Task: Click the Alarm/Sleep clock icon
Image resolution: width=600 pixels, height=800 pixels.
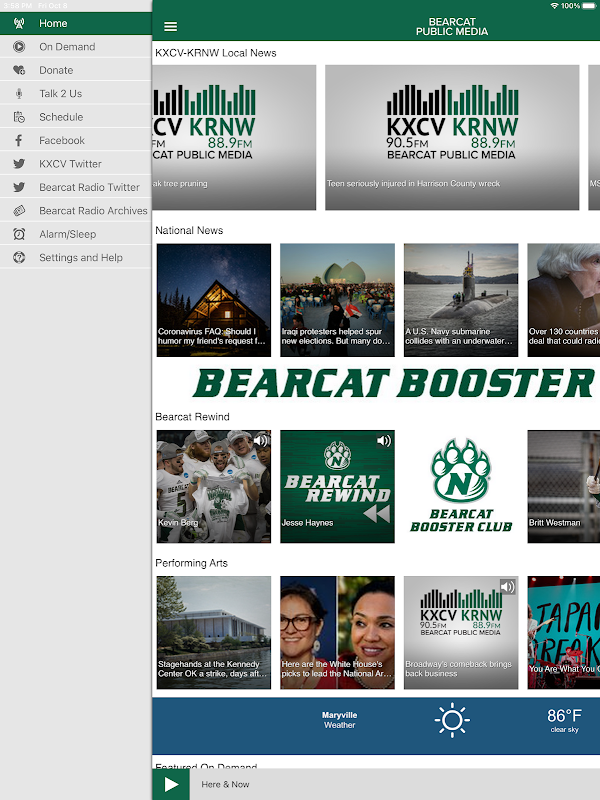Action: (x=19, y=234)
